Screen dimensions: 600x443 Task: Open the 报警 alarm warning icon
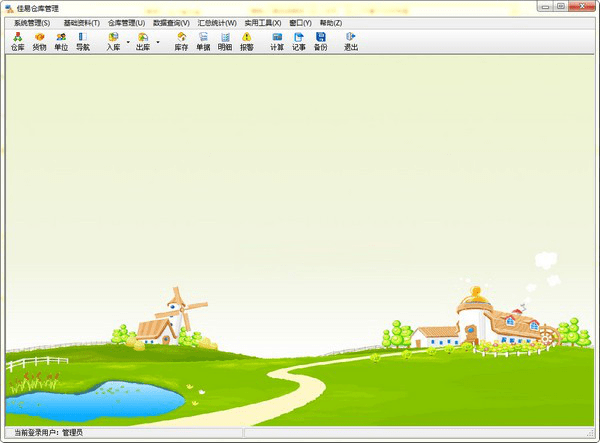247,42
